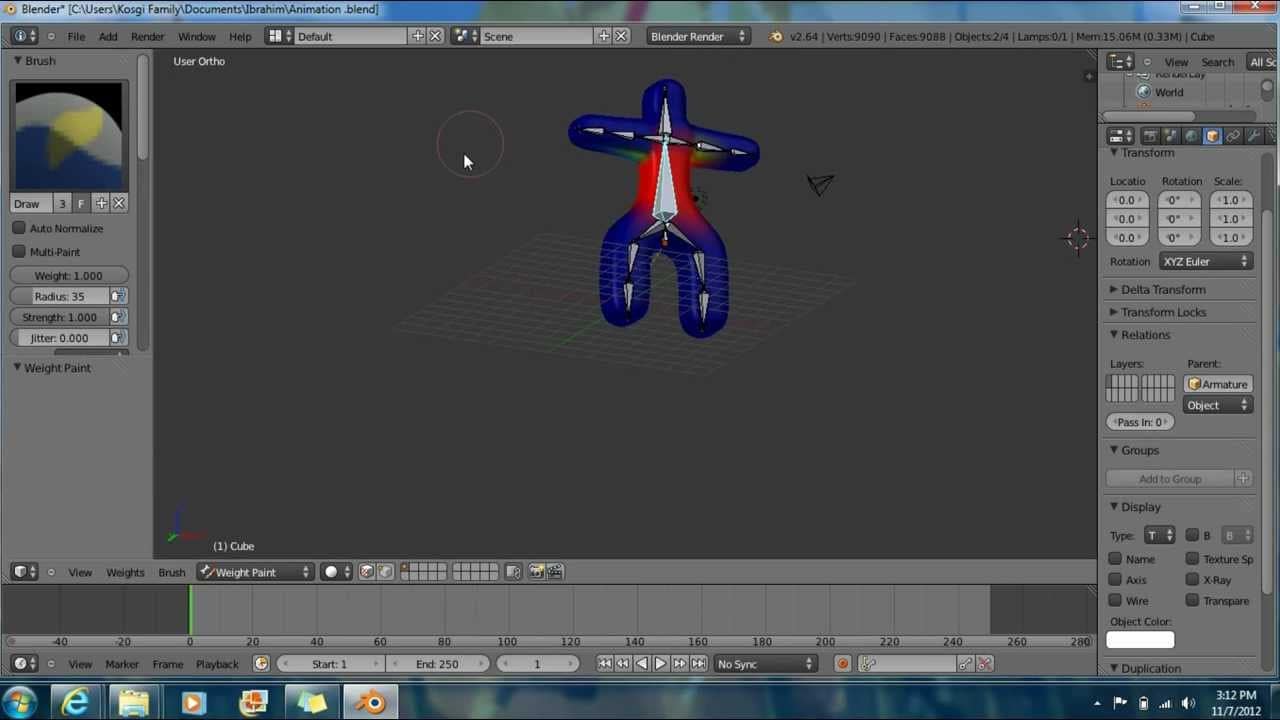Jump to the last frame
The width and height of the screenshot is (1280, 720).
[x=699, y=664]
